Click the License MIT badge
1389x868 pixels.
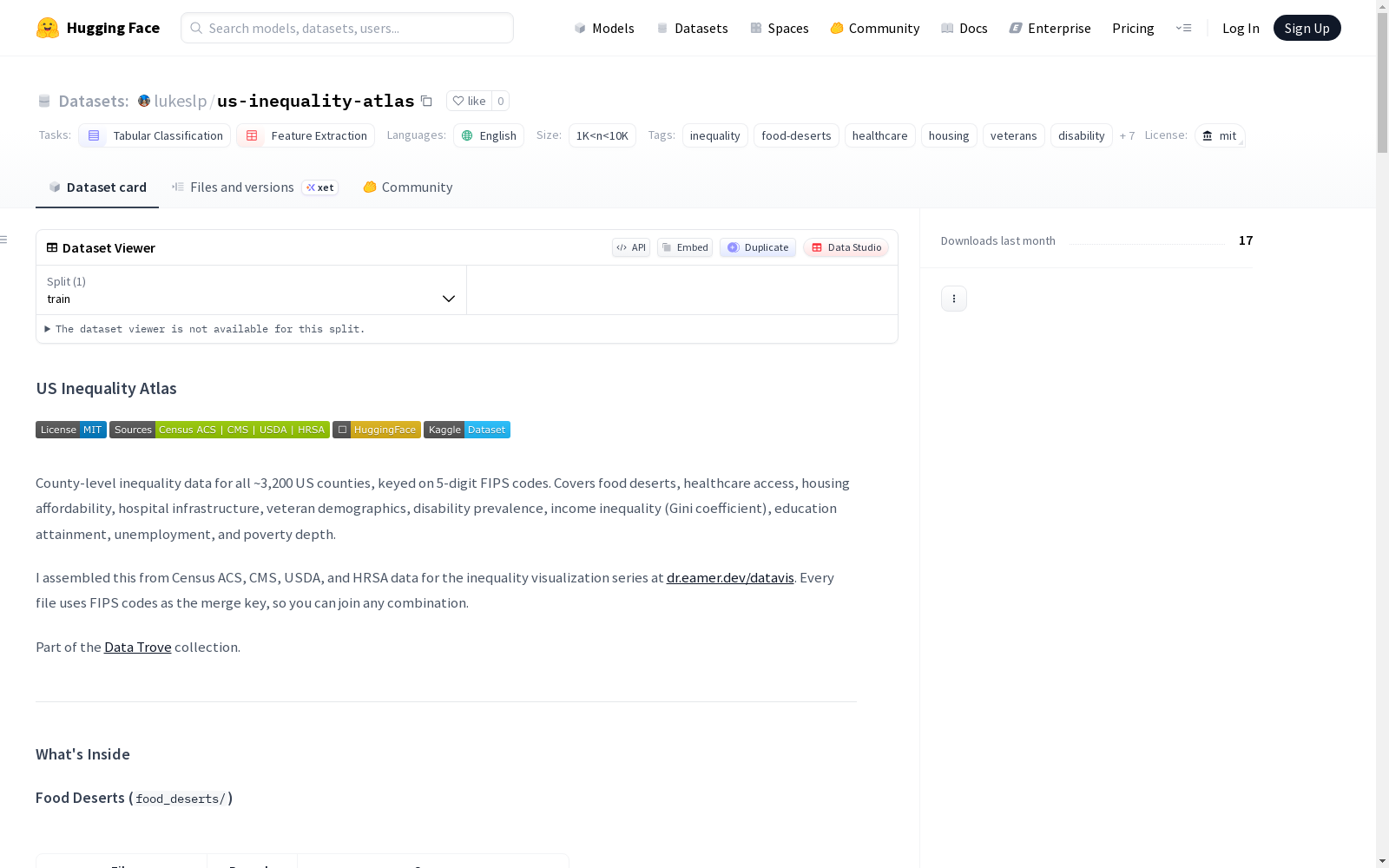coord(71,430)
